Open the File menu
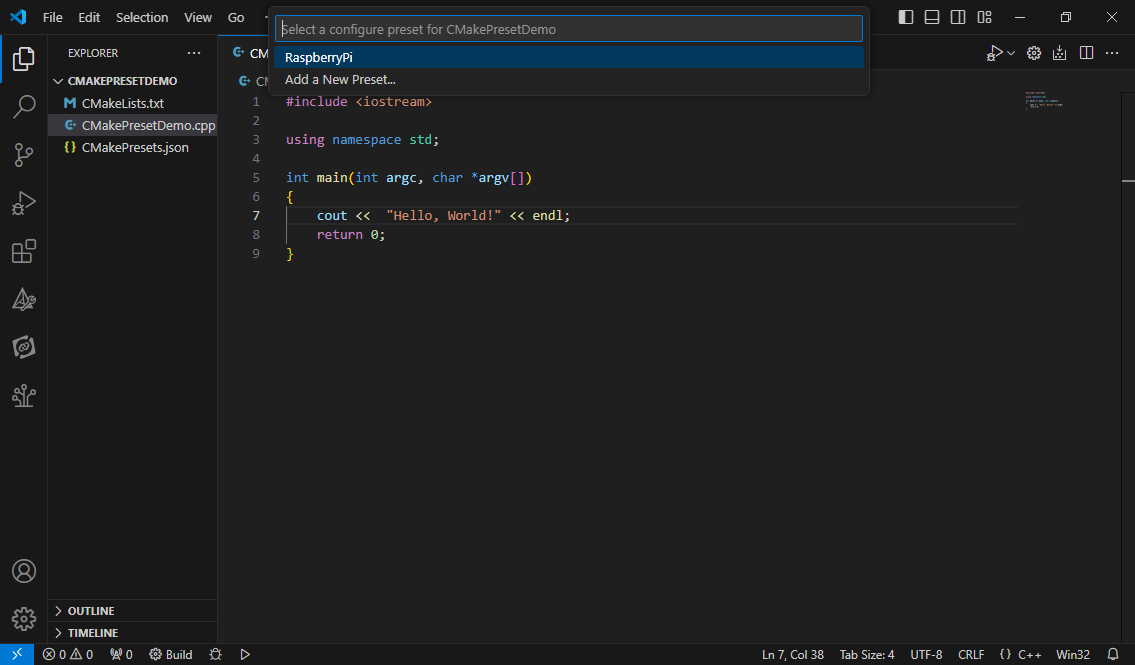The image size is (1135, 665). 53,17
